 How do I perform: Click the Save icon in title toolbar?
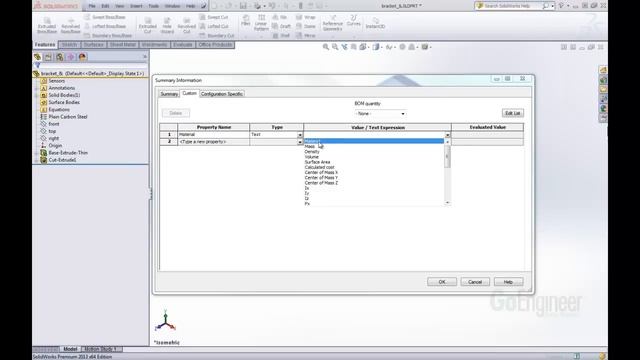(243, 6)
